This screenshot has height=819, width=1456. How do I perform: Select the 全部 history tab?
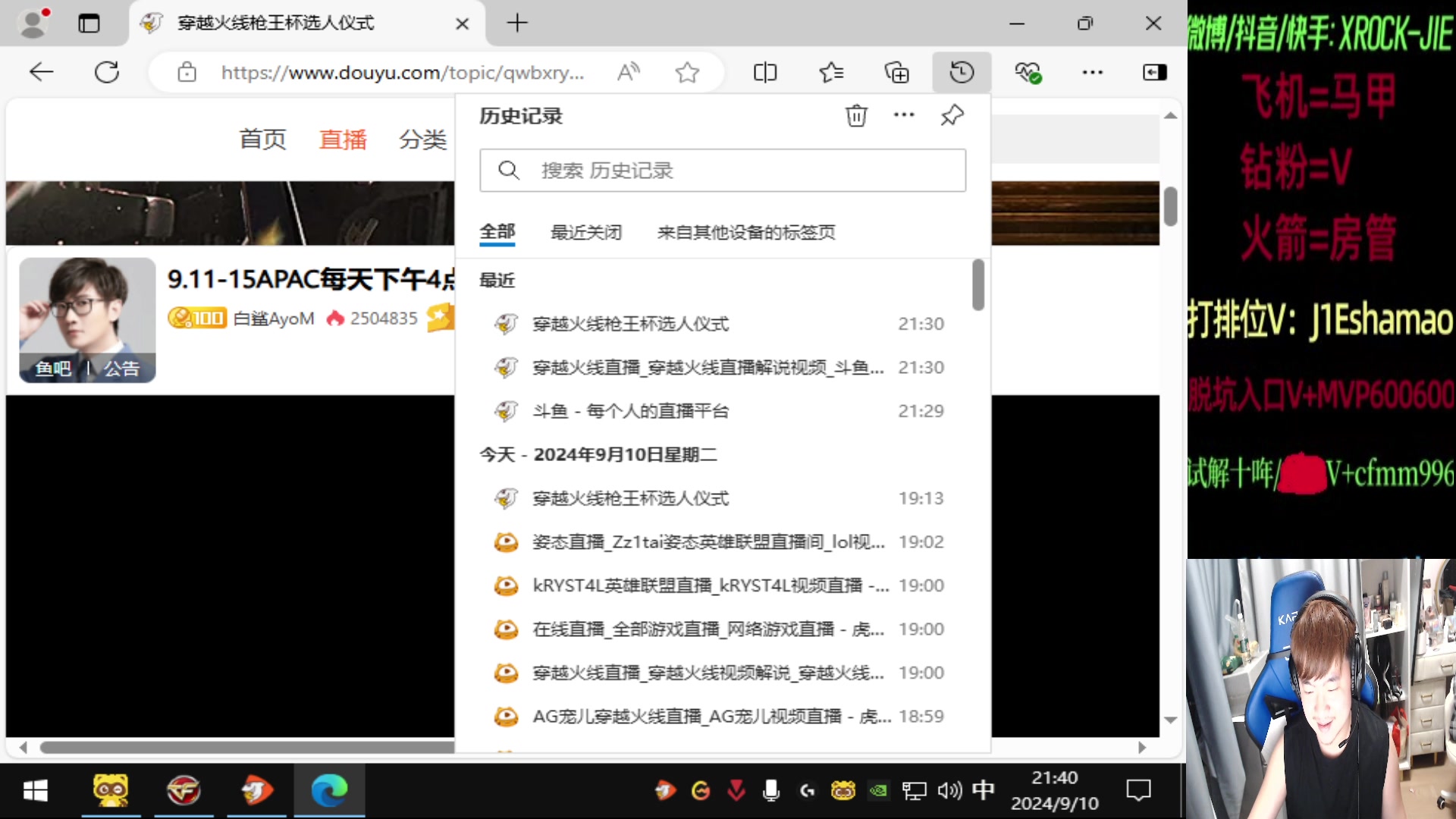pos(497,232)
